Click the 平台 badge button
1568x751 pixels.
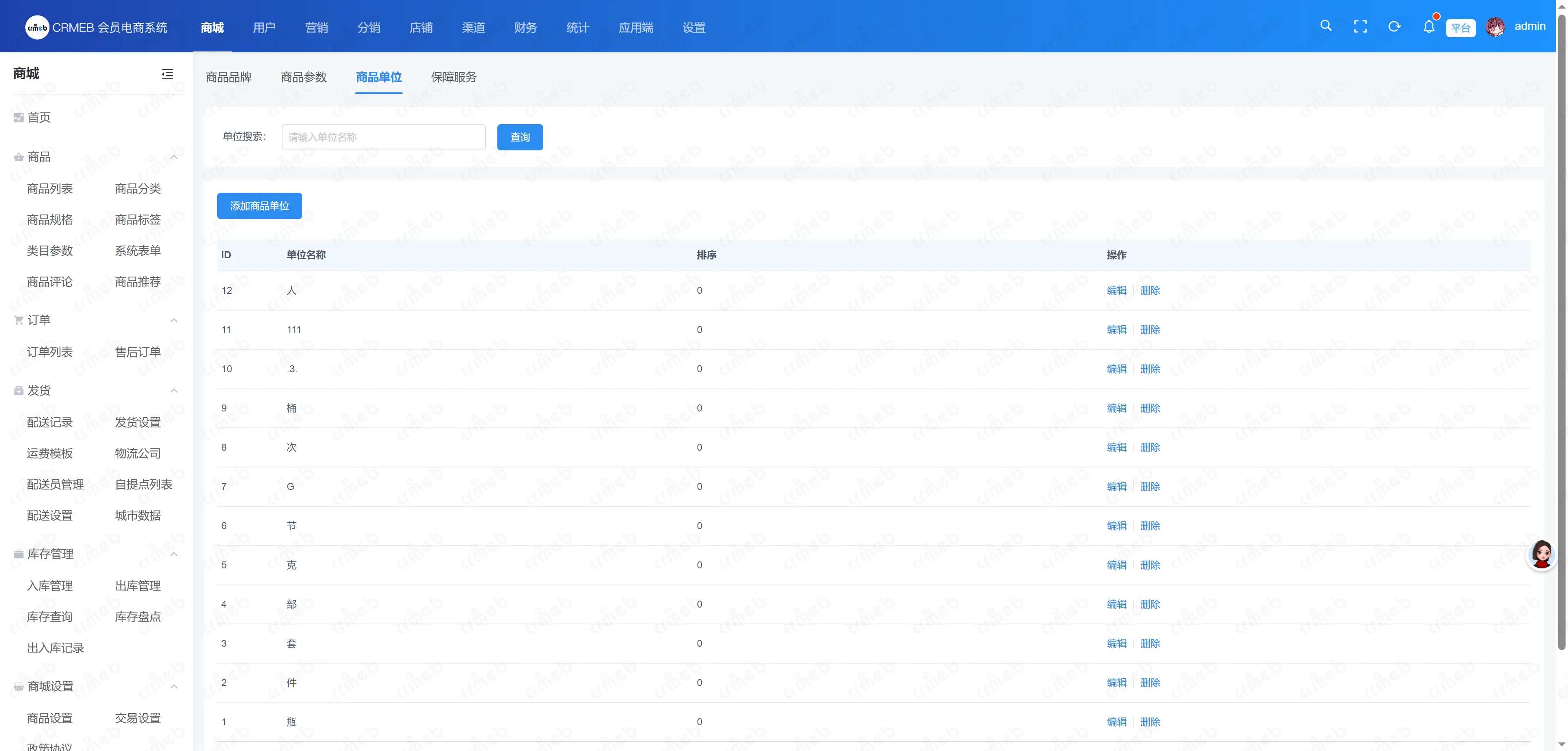[1460, 28]
